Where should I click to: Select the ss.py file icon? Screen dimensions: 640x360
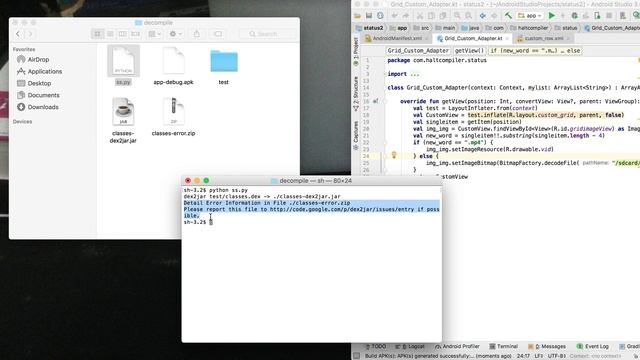tap(123, 61)
